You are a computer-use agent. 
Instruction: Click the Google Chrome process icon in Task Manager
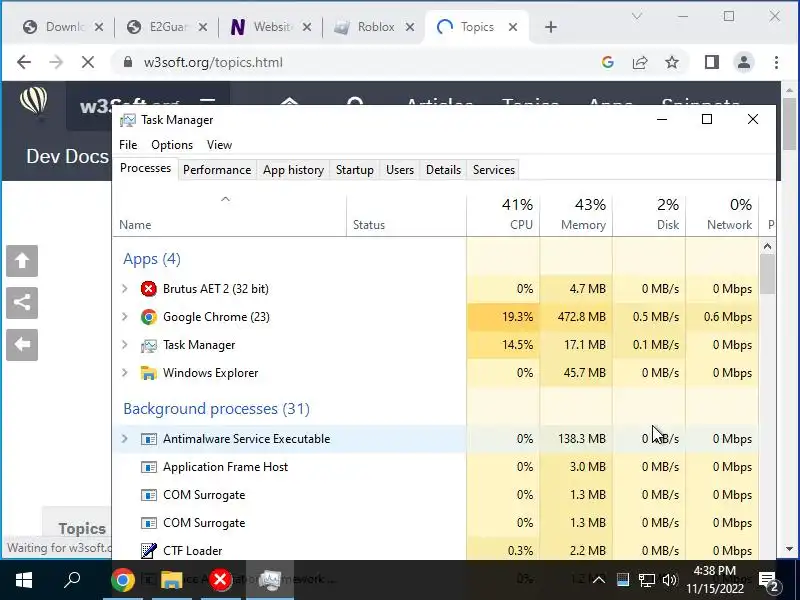pyautogui.click(x=148, y=317)
